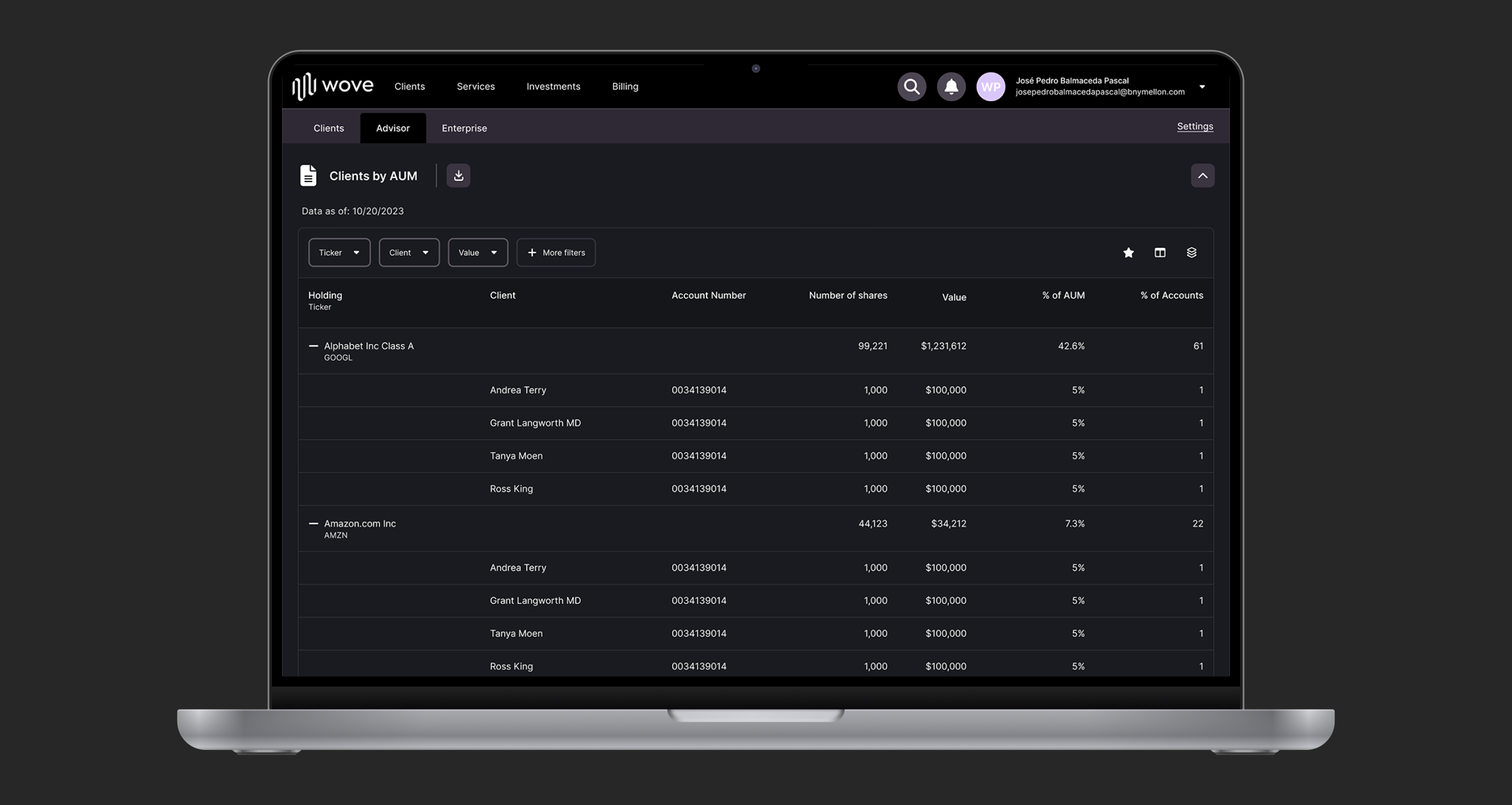1512x805 pixels.
Task: Open the column layout icon
Action: coord(1160,252)
